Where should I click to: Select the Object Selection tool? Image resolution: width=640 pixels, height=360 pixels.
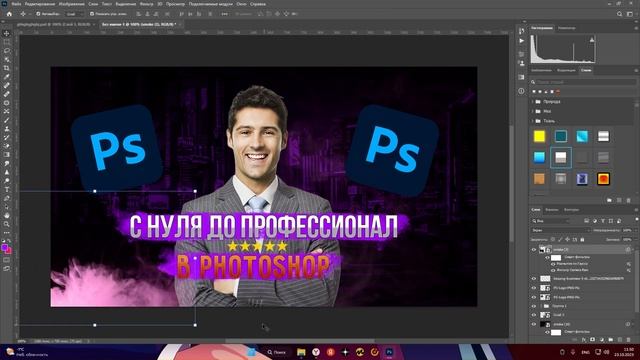(7, 59)
